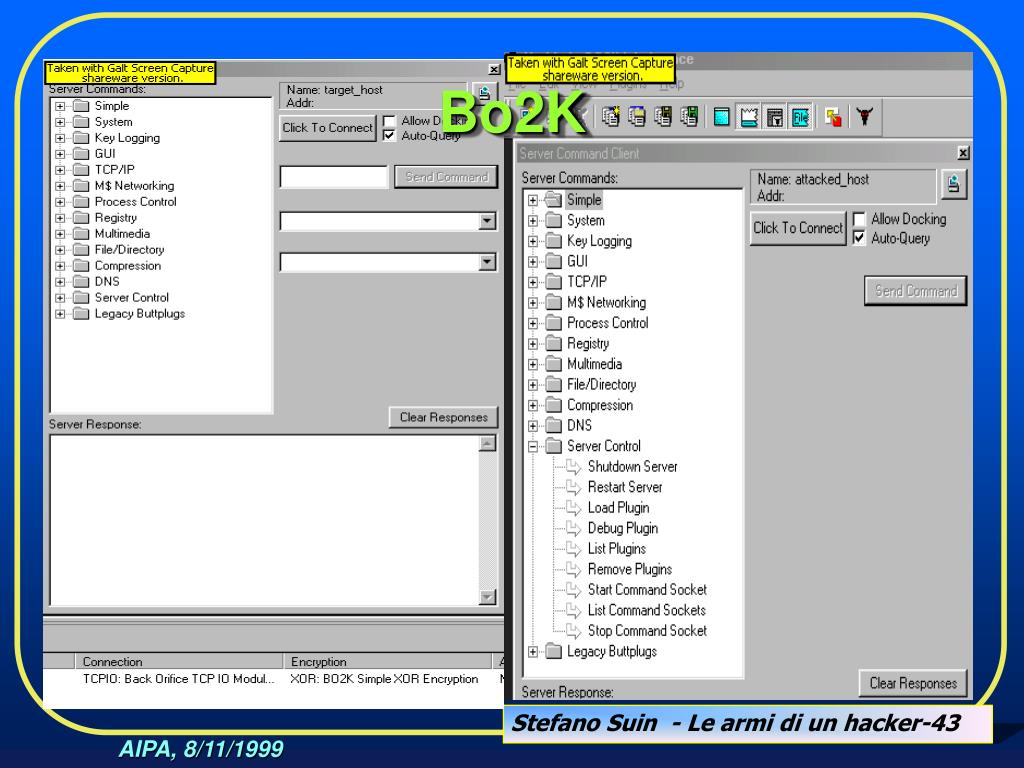The image size is (1024, 768).
Task: Click the Load Plugin command arrow icon
Action: (573, 508)
